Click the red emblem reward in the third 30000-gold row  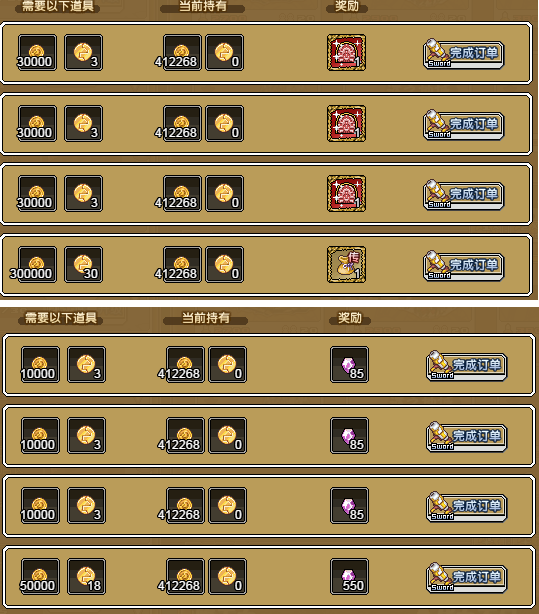[346, 194]
